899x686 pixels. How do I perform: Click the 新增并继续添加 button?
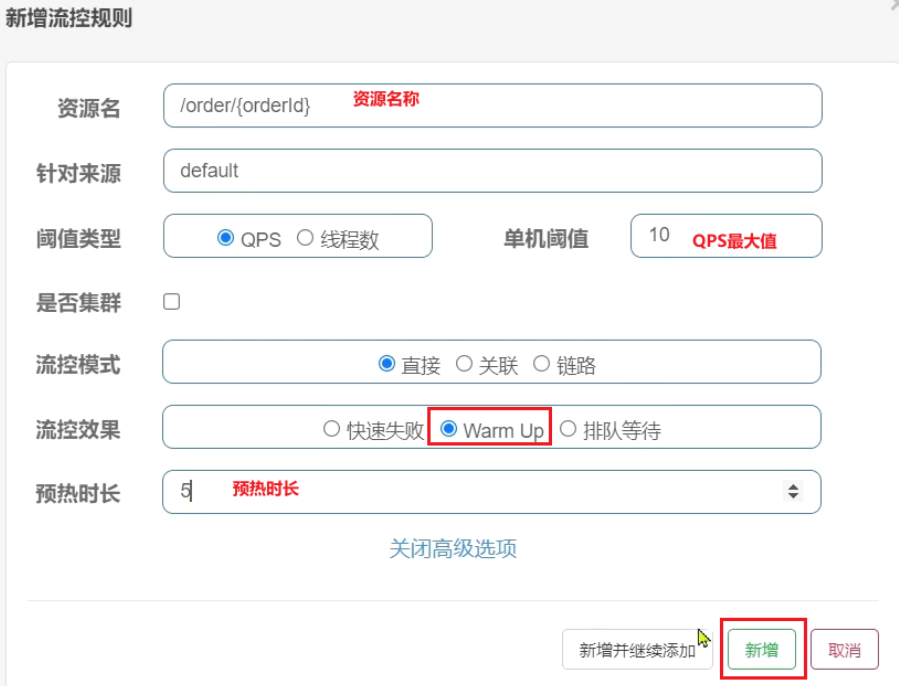tap(637, 650)
